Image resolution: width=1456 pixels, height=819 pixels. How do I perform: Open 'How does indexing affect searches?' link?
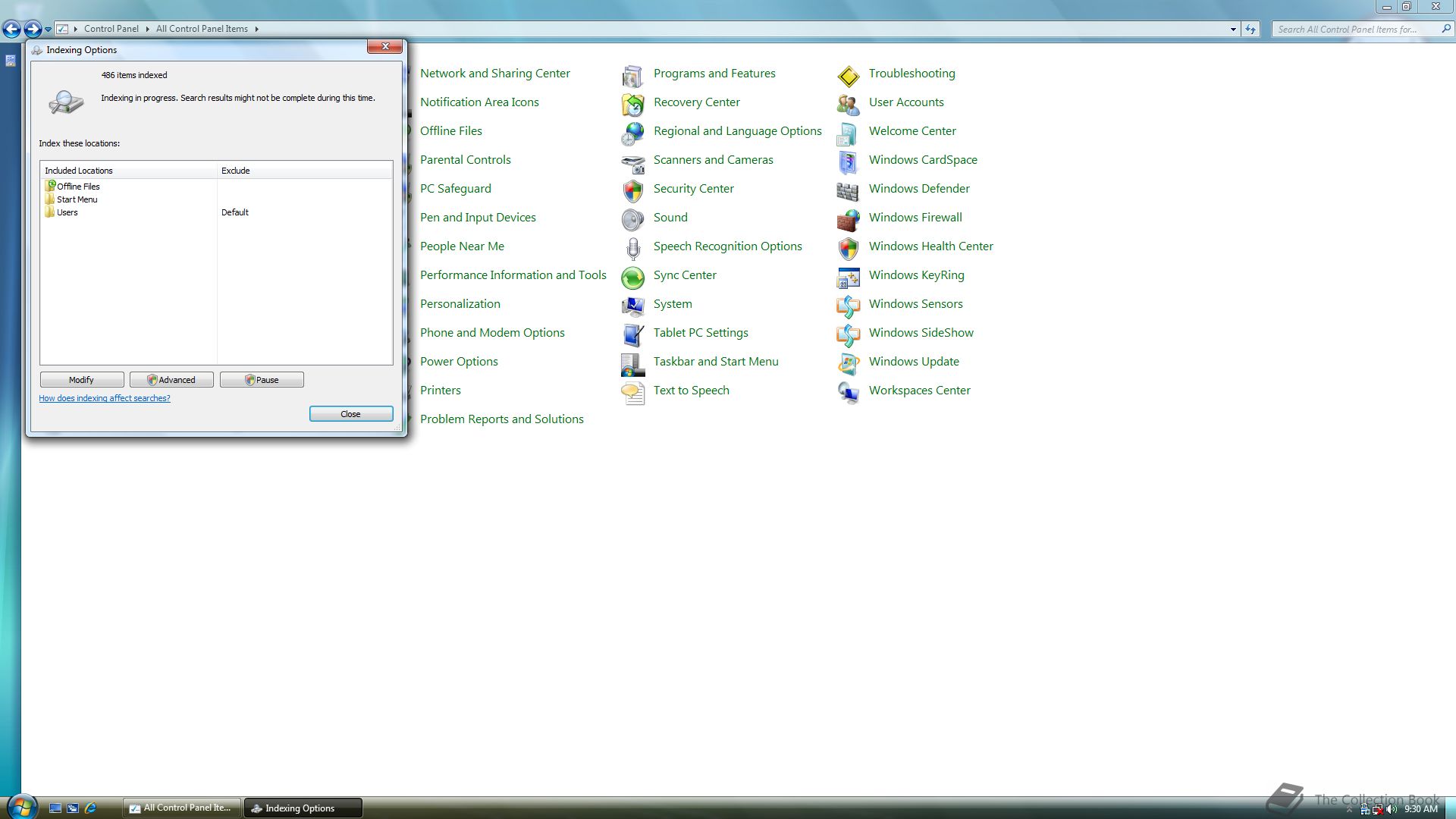(x=105, y=398)
